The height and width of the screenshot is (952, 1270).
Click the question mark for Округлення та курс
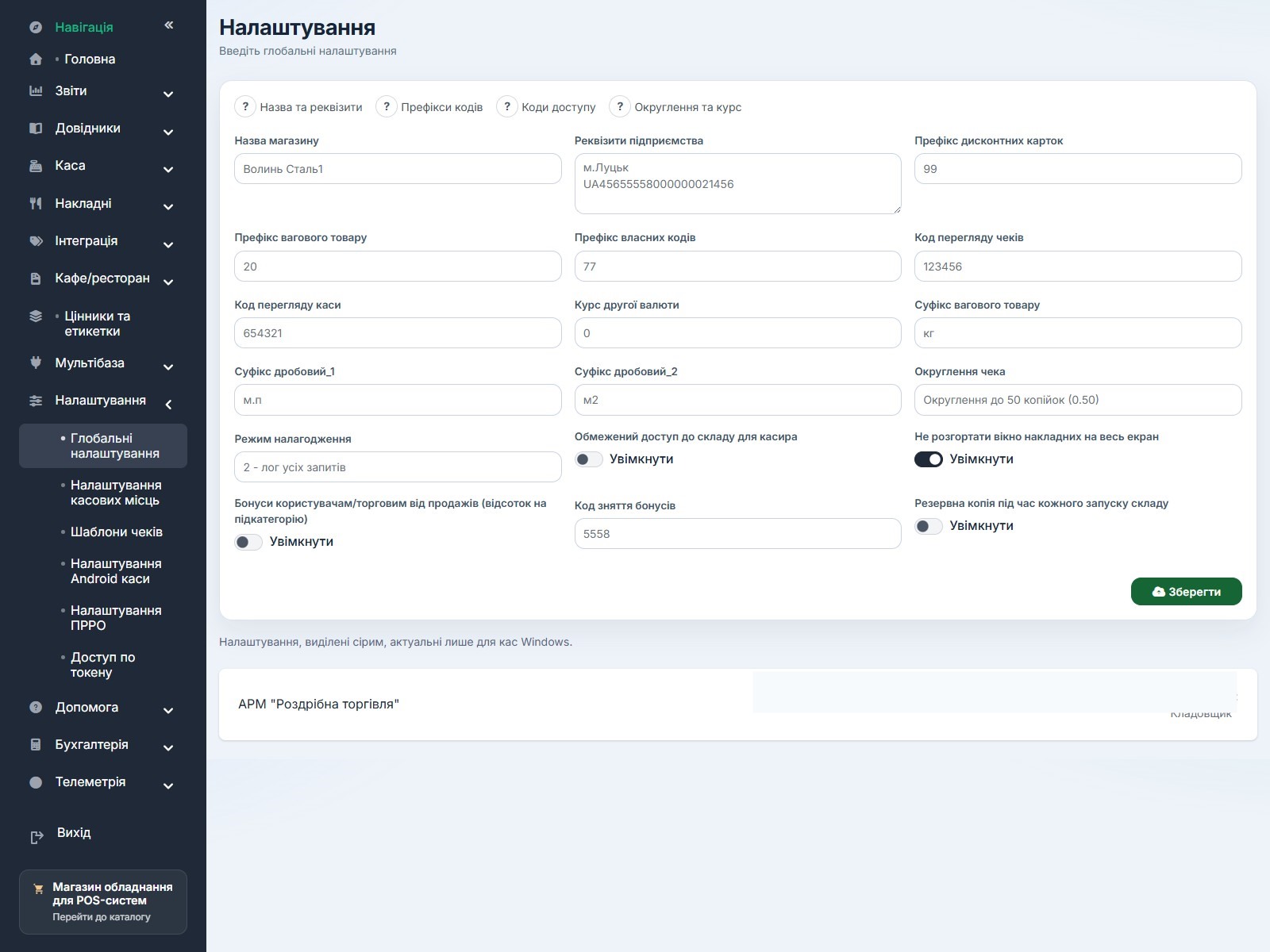click(x=620, y=106)
